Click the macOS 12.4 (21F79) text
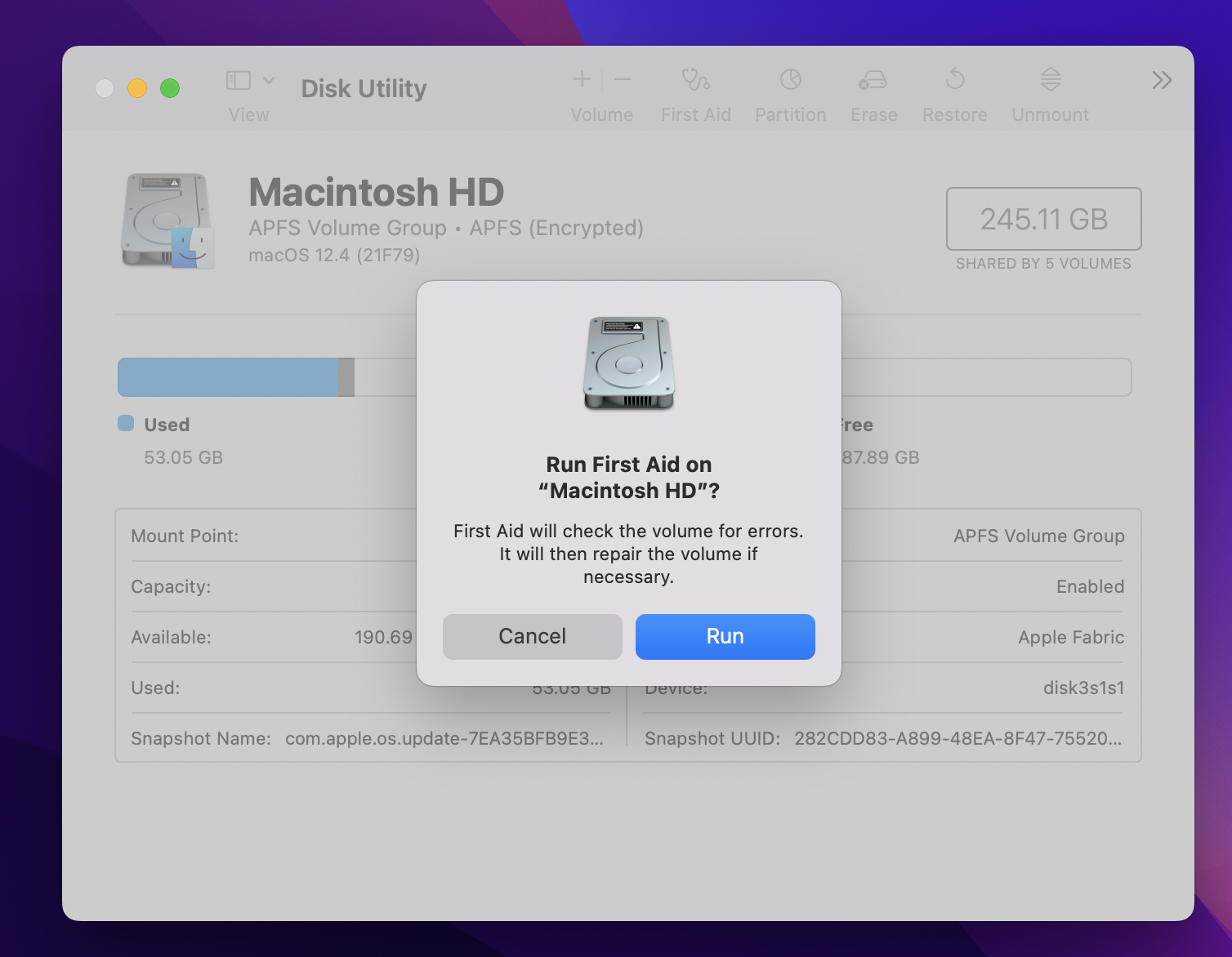The height and width of the screenshot is (957, 1232). click(x=334, y=255)
